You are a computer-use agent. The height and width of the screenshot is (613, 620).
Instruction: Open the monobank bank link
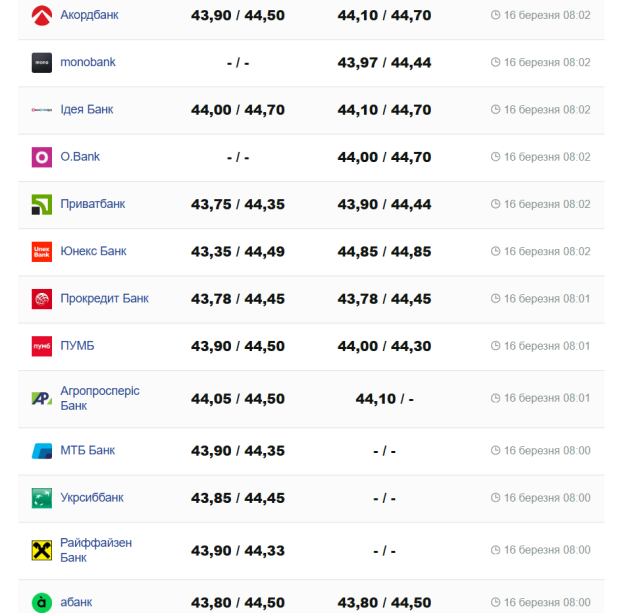point(88,62)
